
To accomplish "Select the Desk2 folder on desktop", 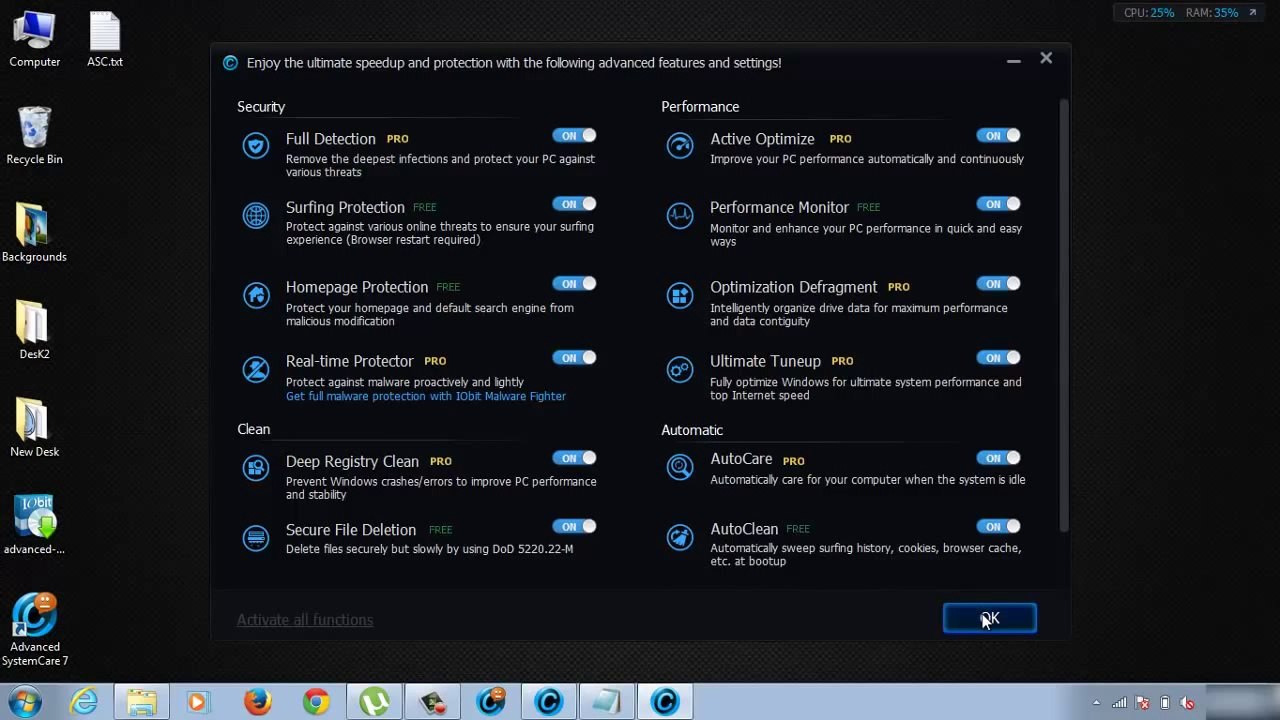I will 34,330.
